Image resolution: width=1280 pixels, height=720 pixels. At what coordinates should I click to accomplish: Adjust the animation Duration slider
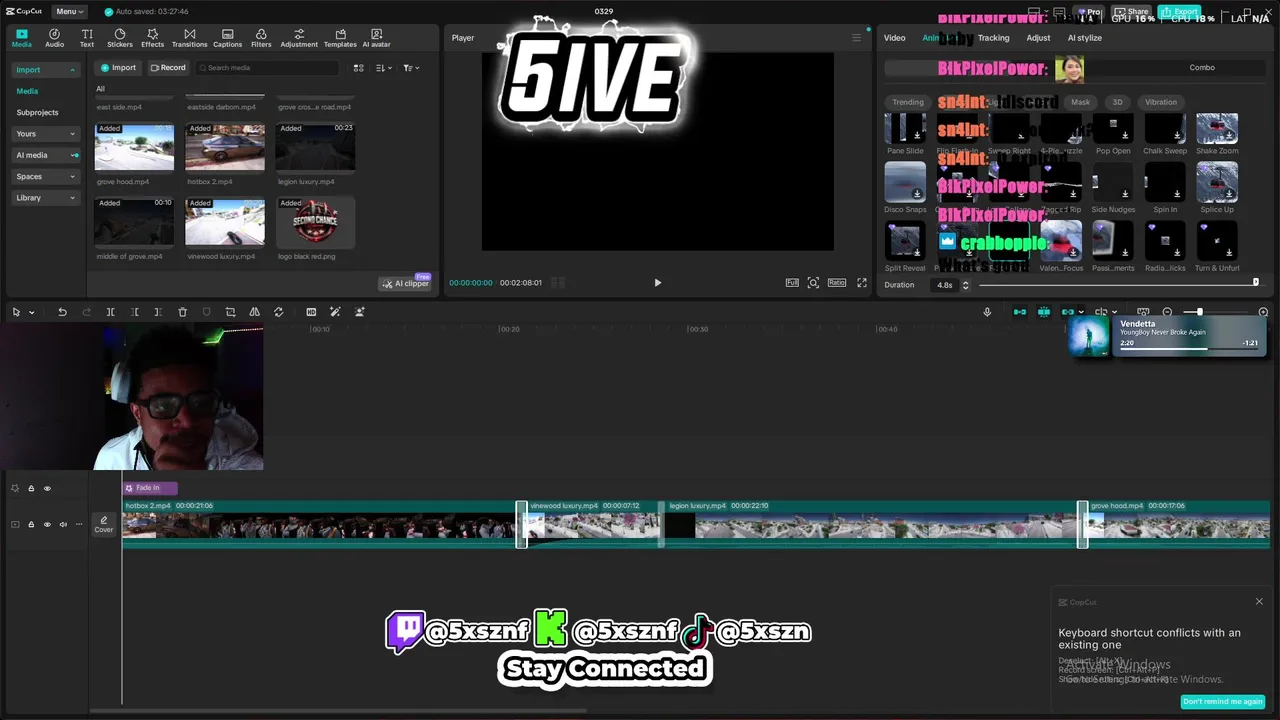pos(1118,284)
